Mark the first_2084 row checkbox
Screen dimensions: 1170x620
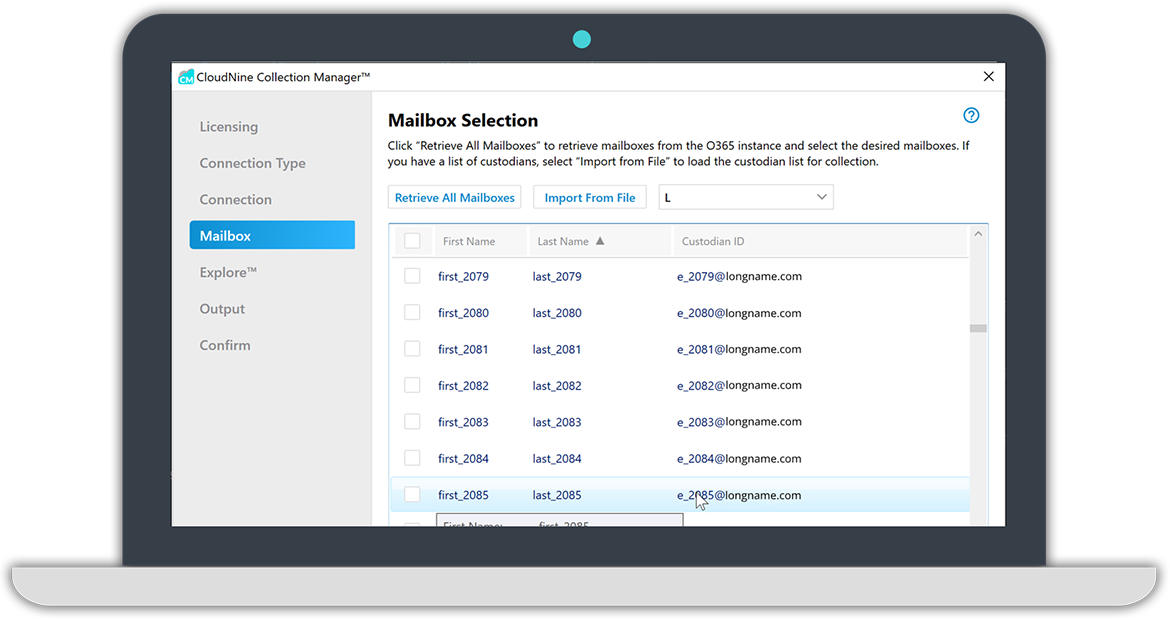pos(412,458)
